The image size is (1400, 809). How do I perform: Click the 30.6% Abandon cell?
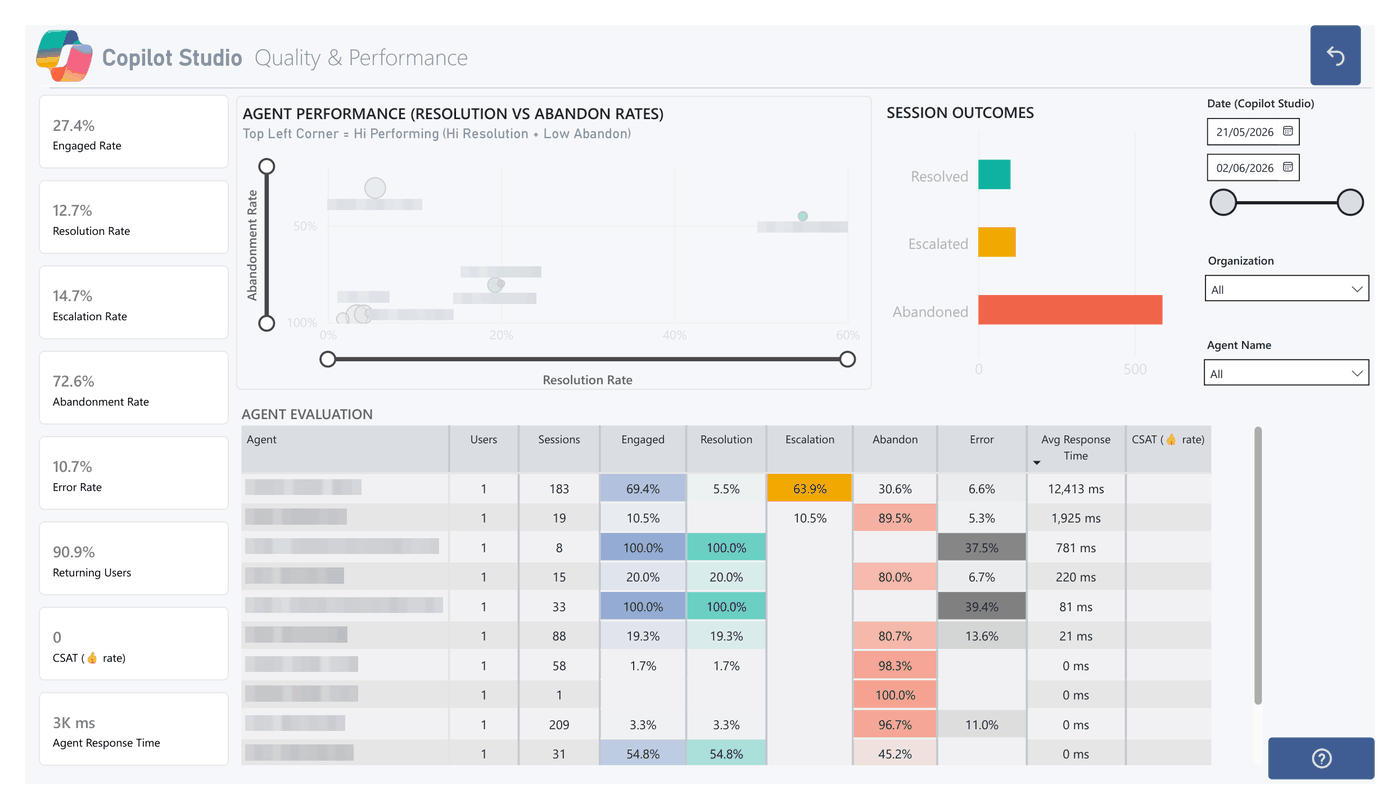coord(895,488)
